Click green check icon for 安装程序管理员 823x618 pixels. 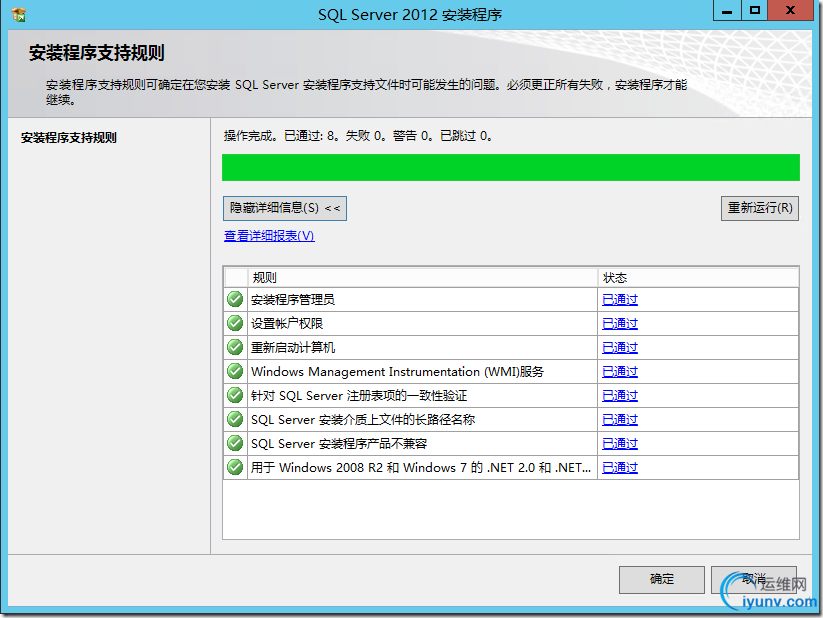point(235,299)
